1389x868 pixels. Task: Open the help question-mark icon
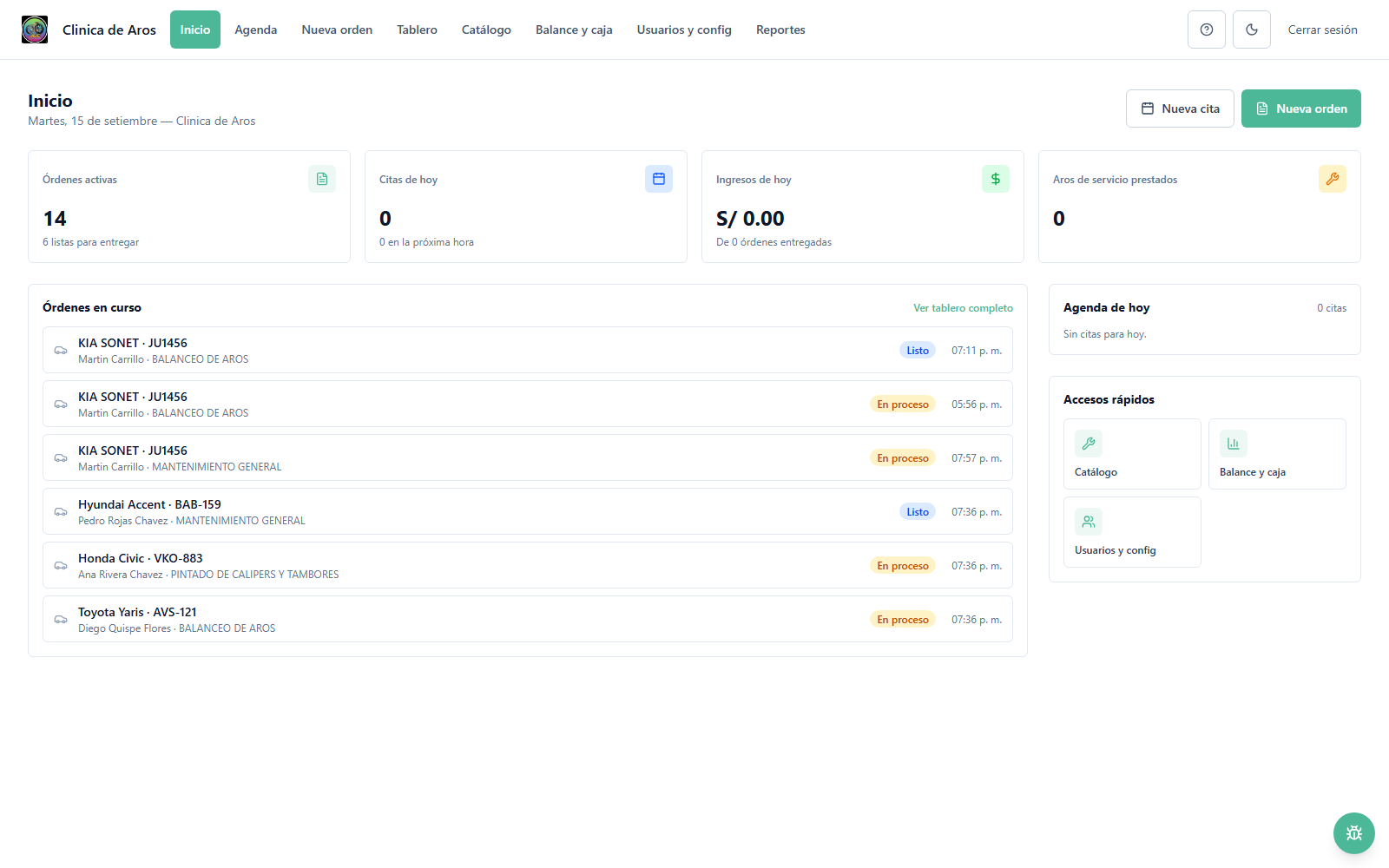tap(1207, 30)
